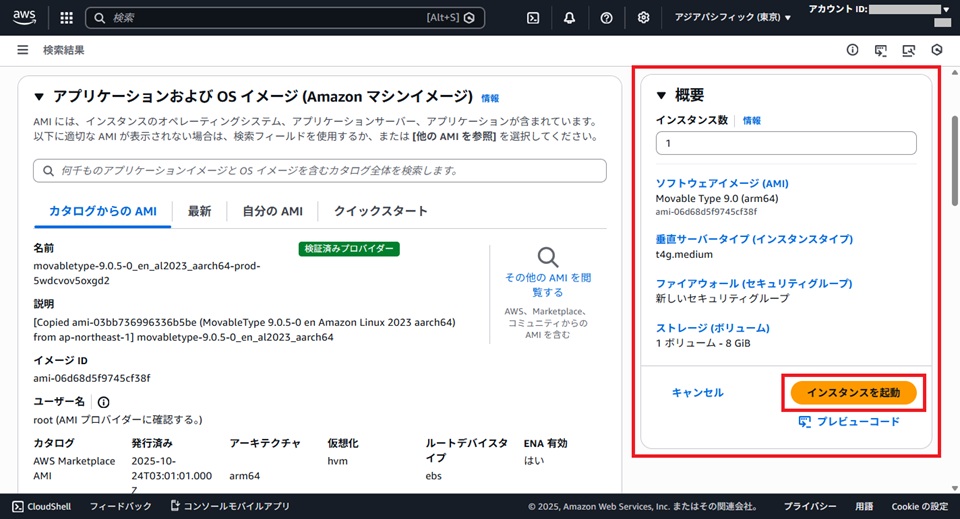Click the キャンセル link
This screenshot has height=519, width=960.
tap(697, 393)
